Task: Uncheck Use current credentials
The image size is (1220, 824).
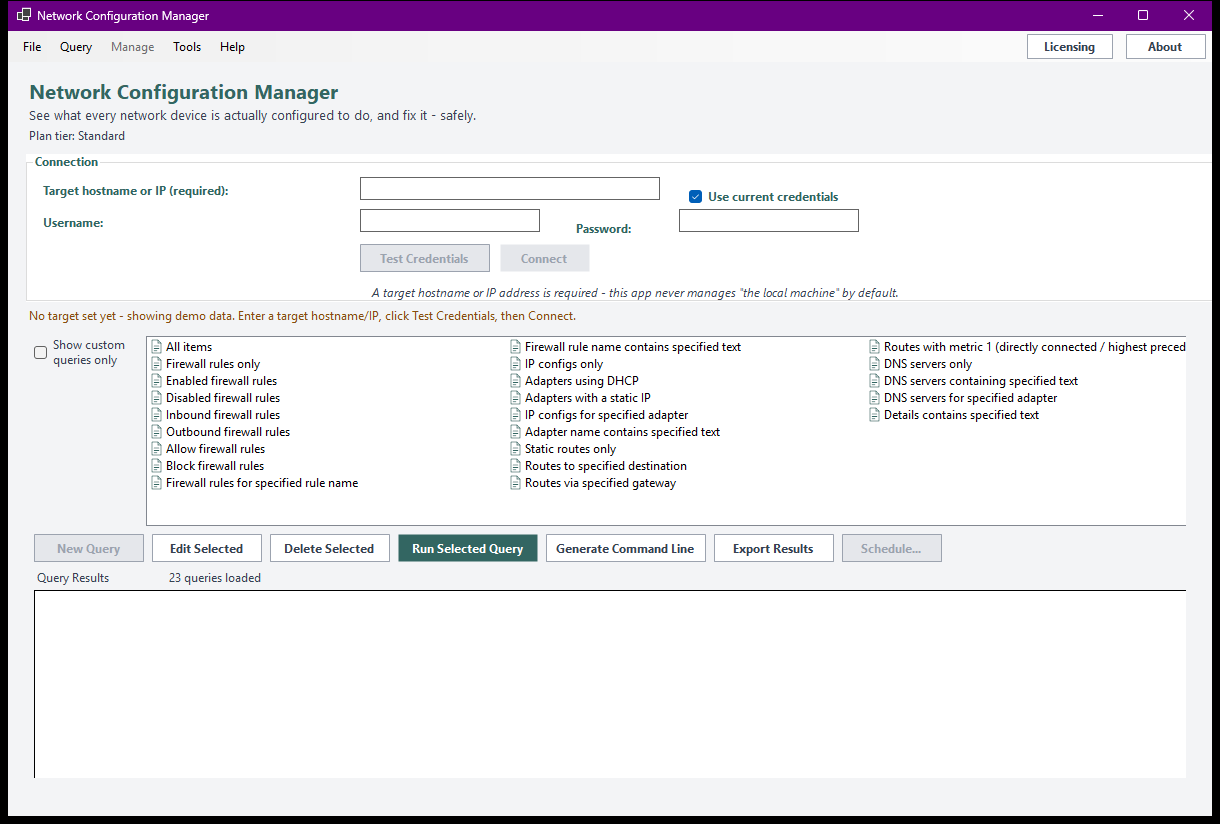Action: pyautogui.click(x=696, y=197)
